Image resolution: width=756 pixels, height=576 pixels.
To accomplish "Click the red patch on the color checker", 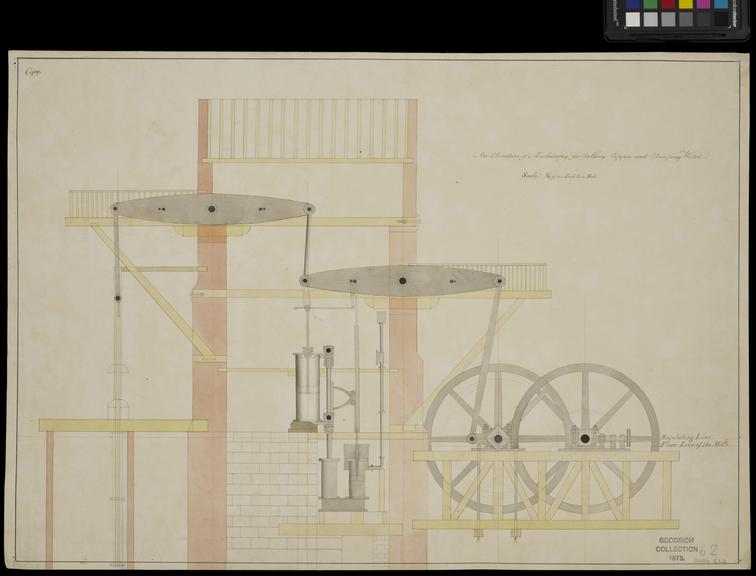I will pos(668,4).
